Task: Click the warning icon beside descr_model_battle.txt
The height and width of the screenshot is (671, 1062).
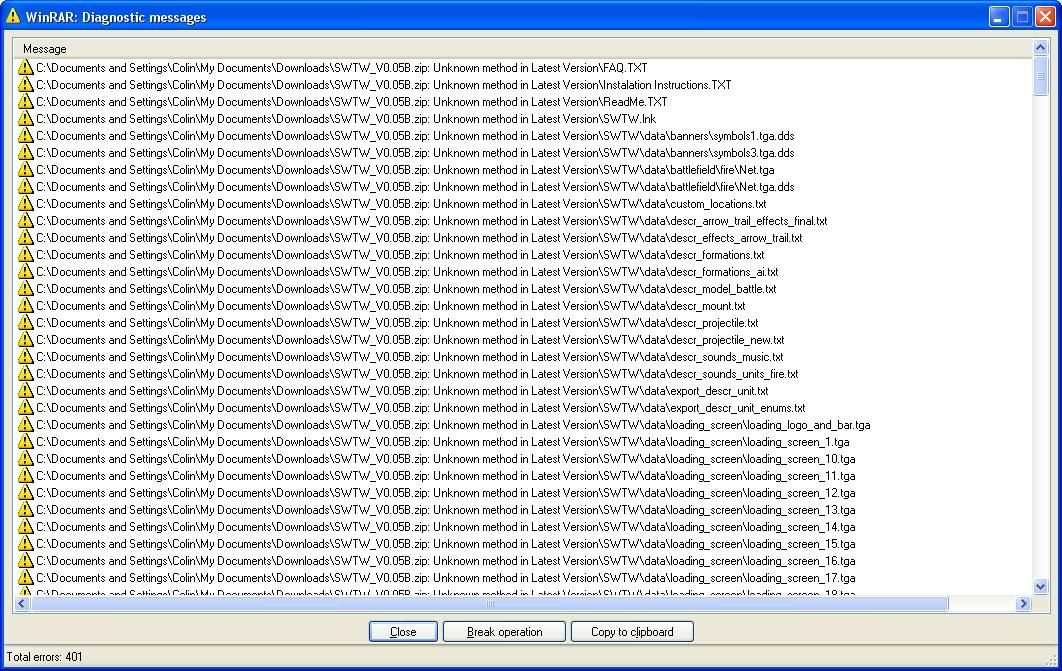Action: 25,288
